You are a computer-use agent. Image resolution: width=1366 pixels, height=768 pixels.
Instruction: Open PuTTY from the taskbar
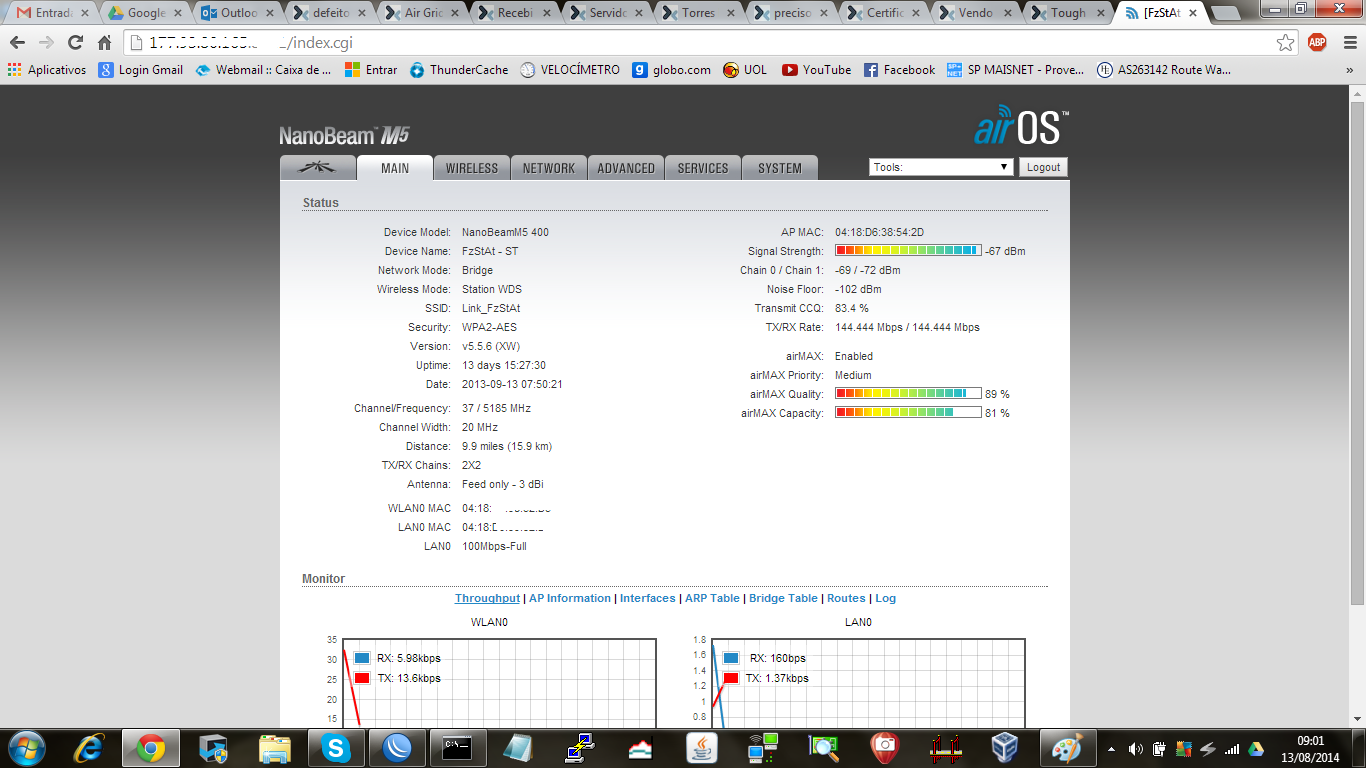pos(580,748)
